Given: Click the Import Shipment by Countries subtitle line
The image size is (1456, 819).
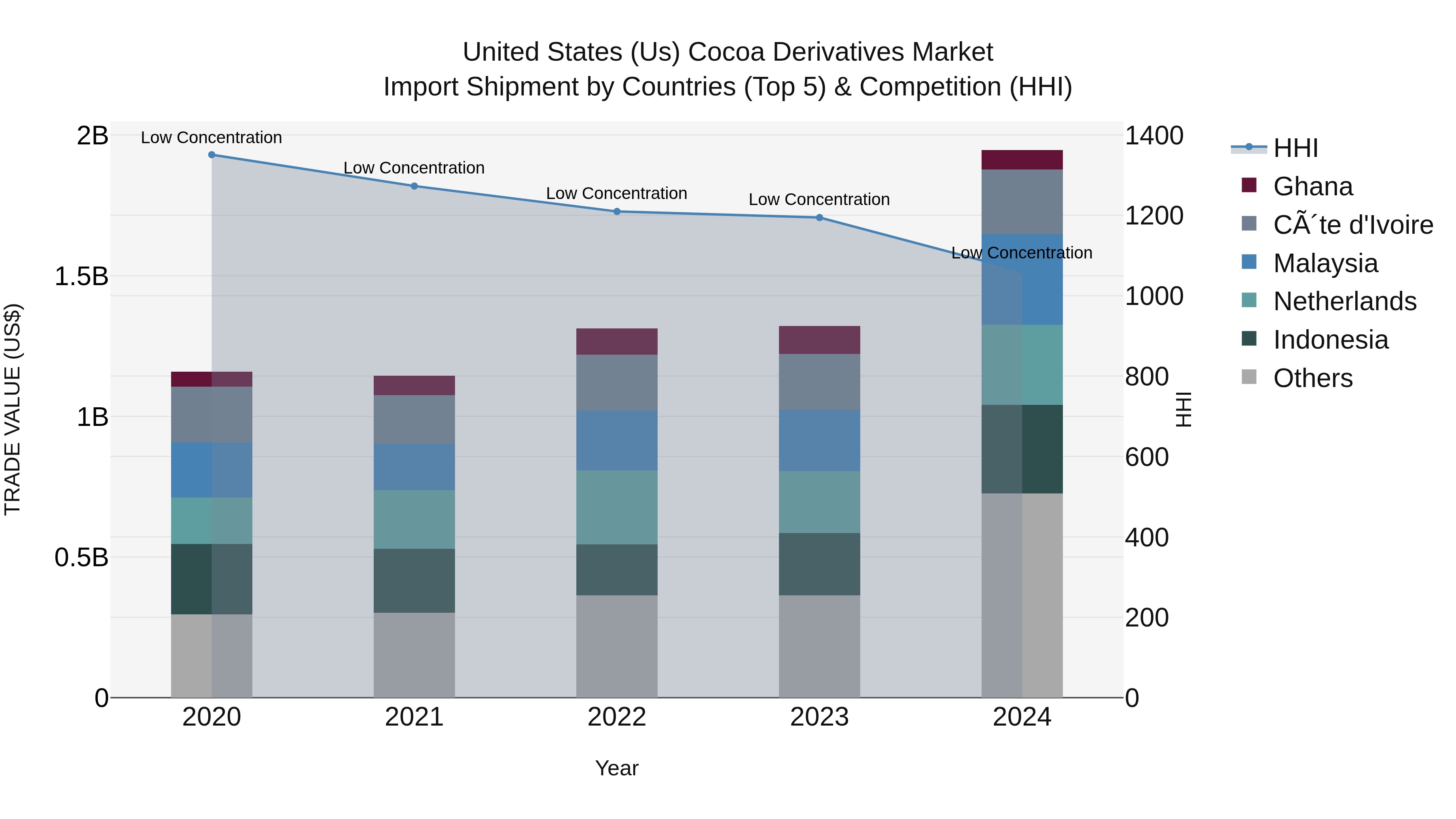Looking at the screenshot, I should click(728, 87).
